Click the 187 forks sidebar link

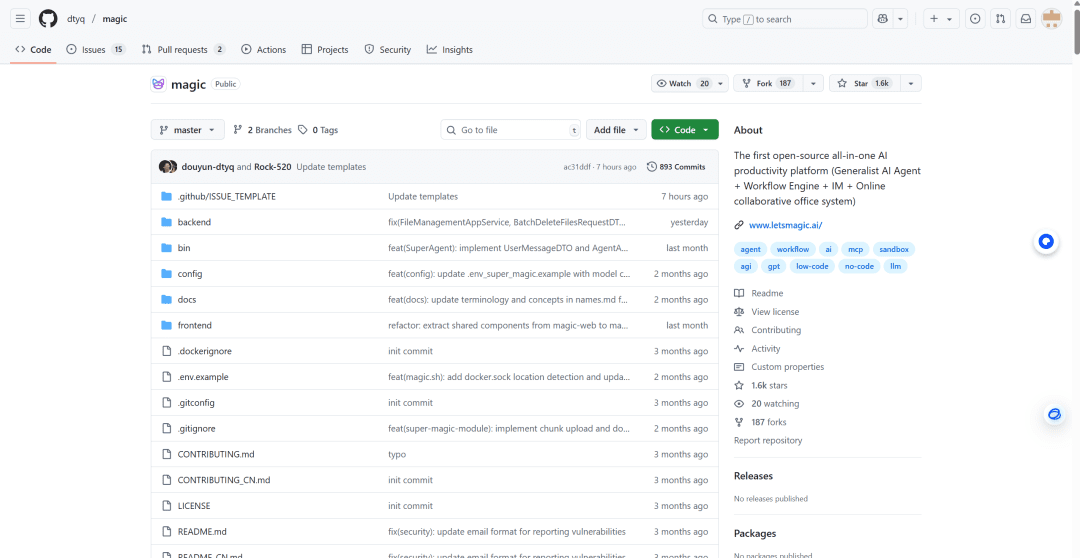tap(769, 422)
